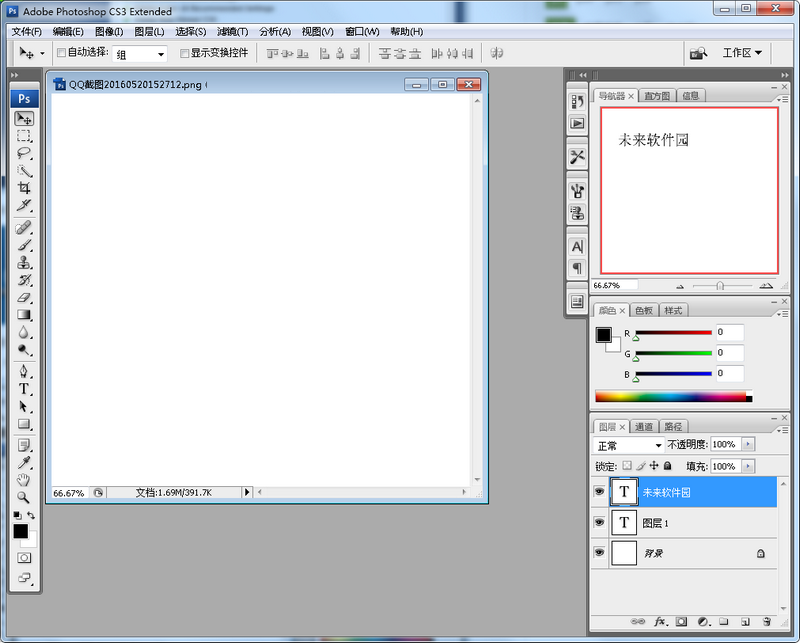This screenshot has height=643, width=800.
Task: Activate the Hand tool
Action: click(x=24, y=480)
